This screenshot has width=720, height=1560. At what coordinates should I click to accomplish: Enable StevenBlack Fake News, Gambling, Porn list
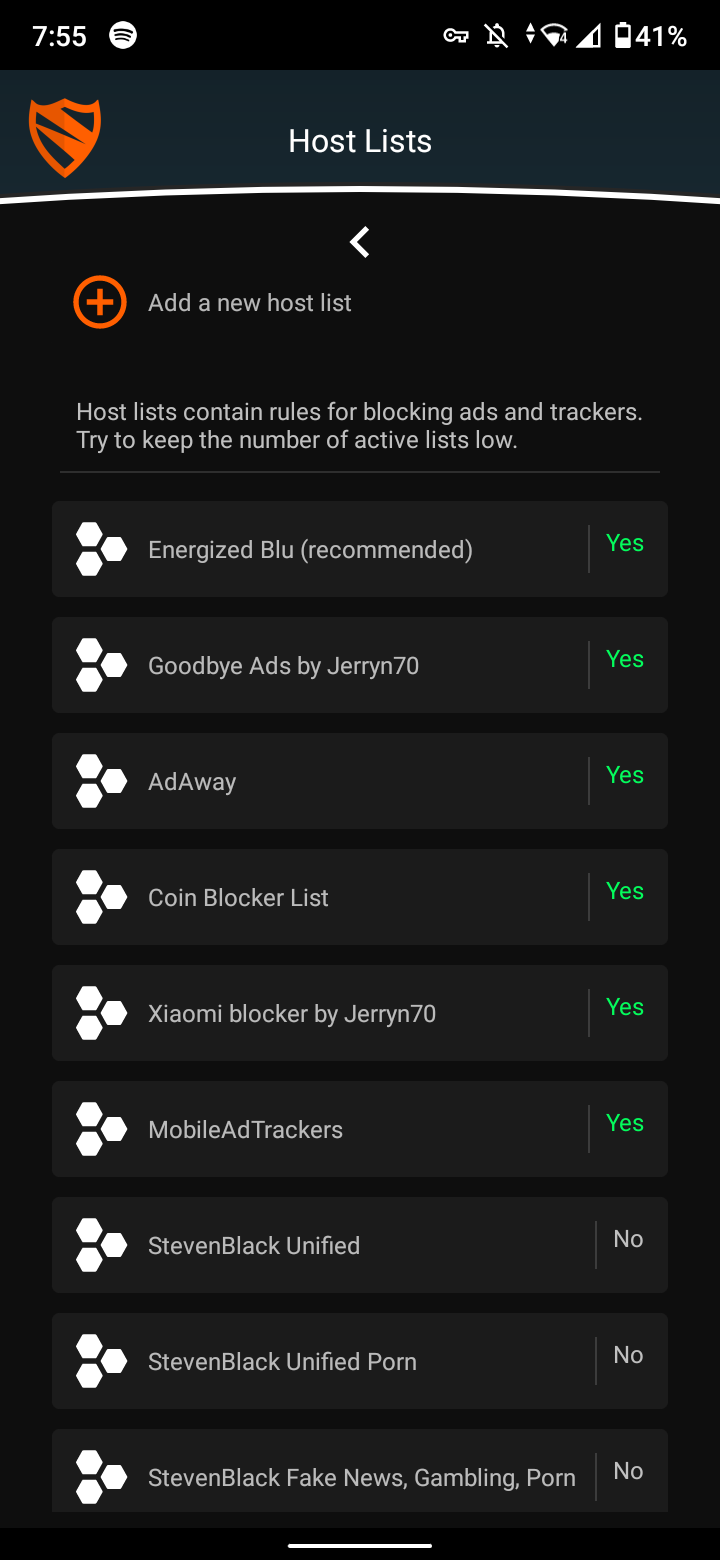(628, 1471)
